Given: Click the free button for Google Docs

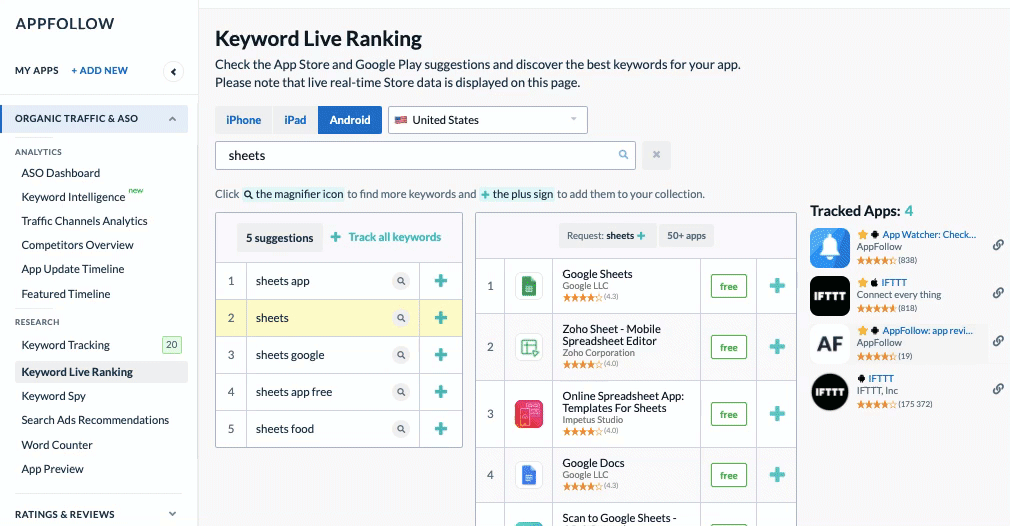Looking at the screenshot, I should [x=729, y=475].
